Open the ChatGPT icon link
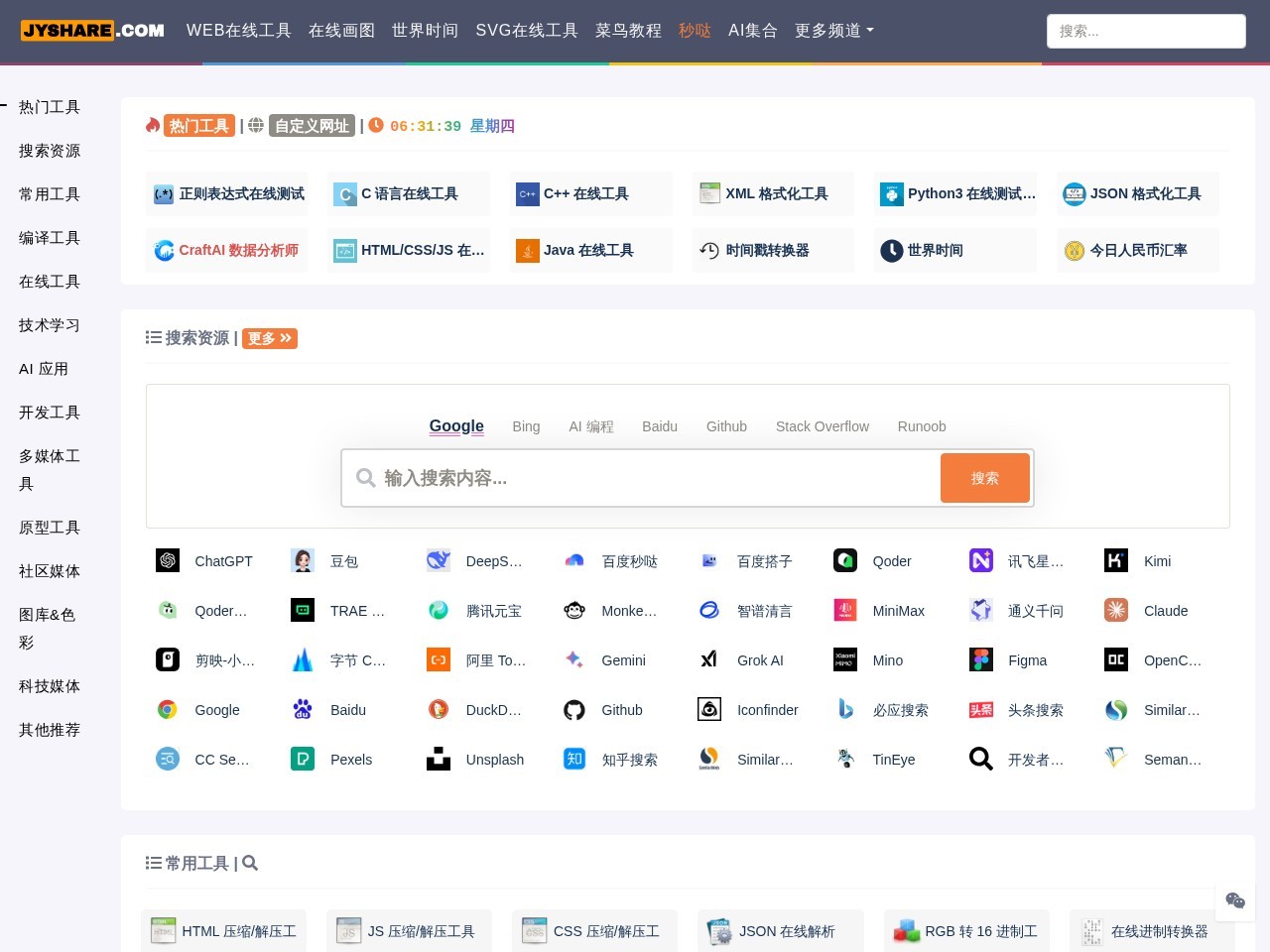Viewport: 1270px width, 952px height. tap(168, 560)
